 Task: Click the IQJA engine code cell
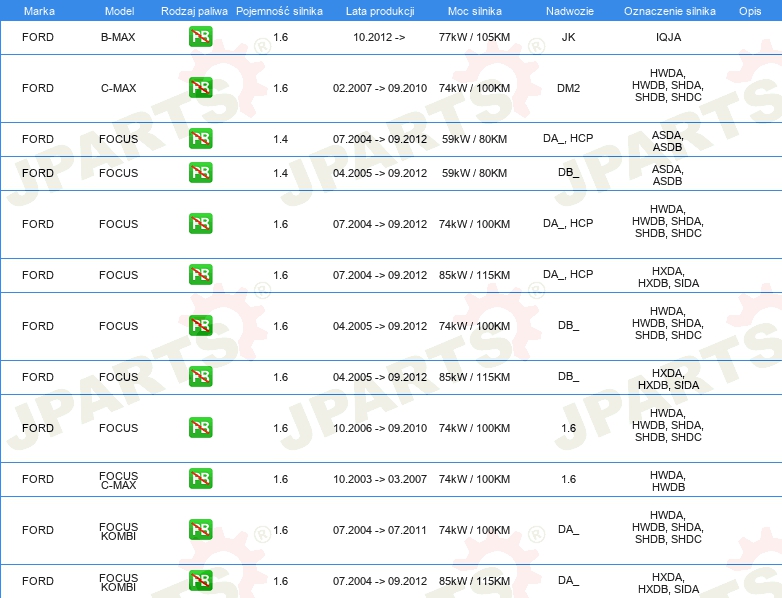668,37
